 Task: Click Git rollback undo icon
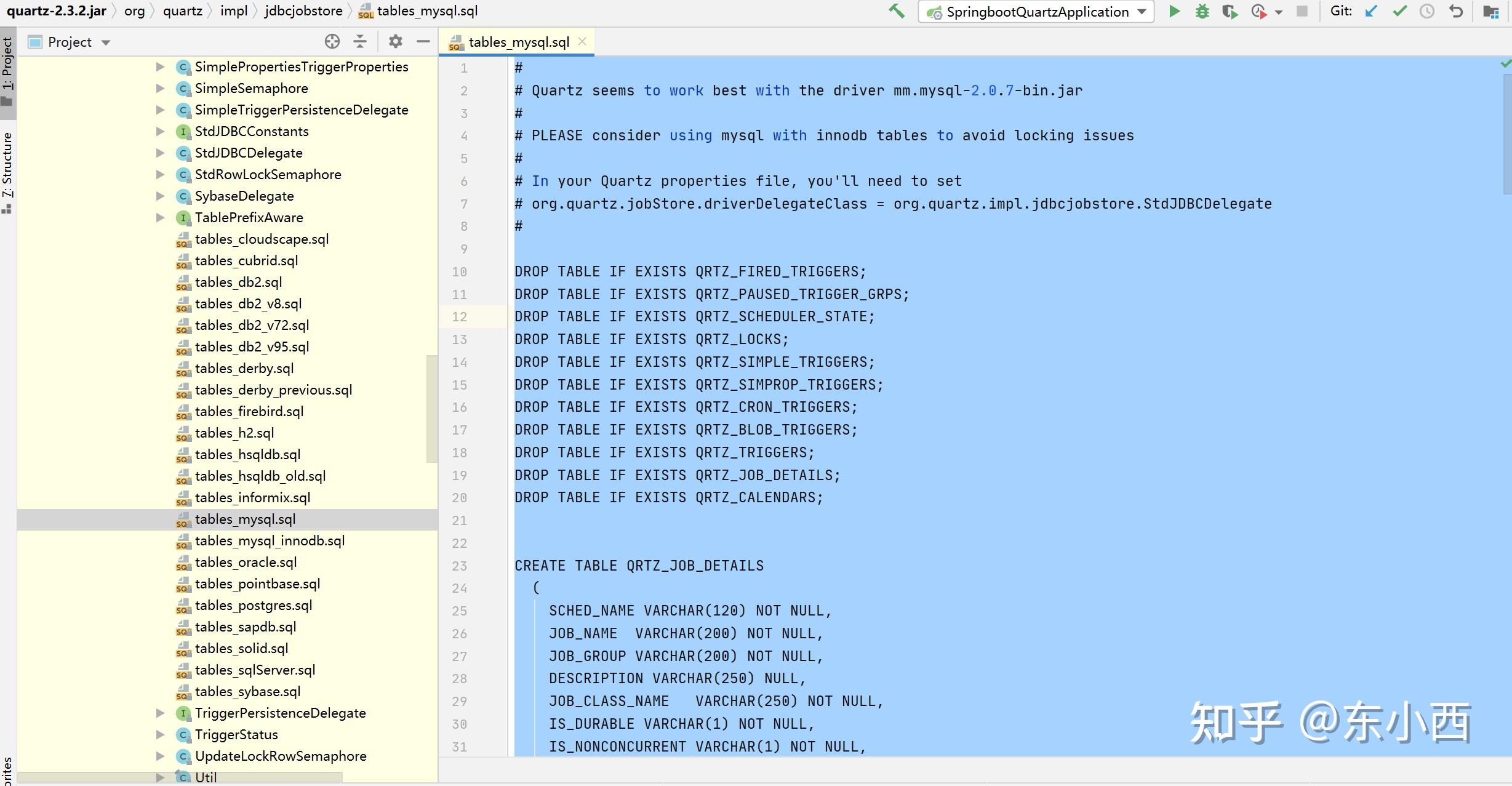(1456, 11)
